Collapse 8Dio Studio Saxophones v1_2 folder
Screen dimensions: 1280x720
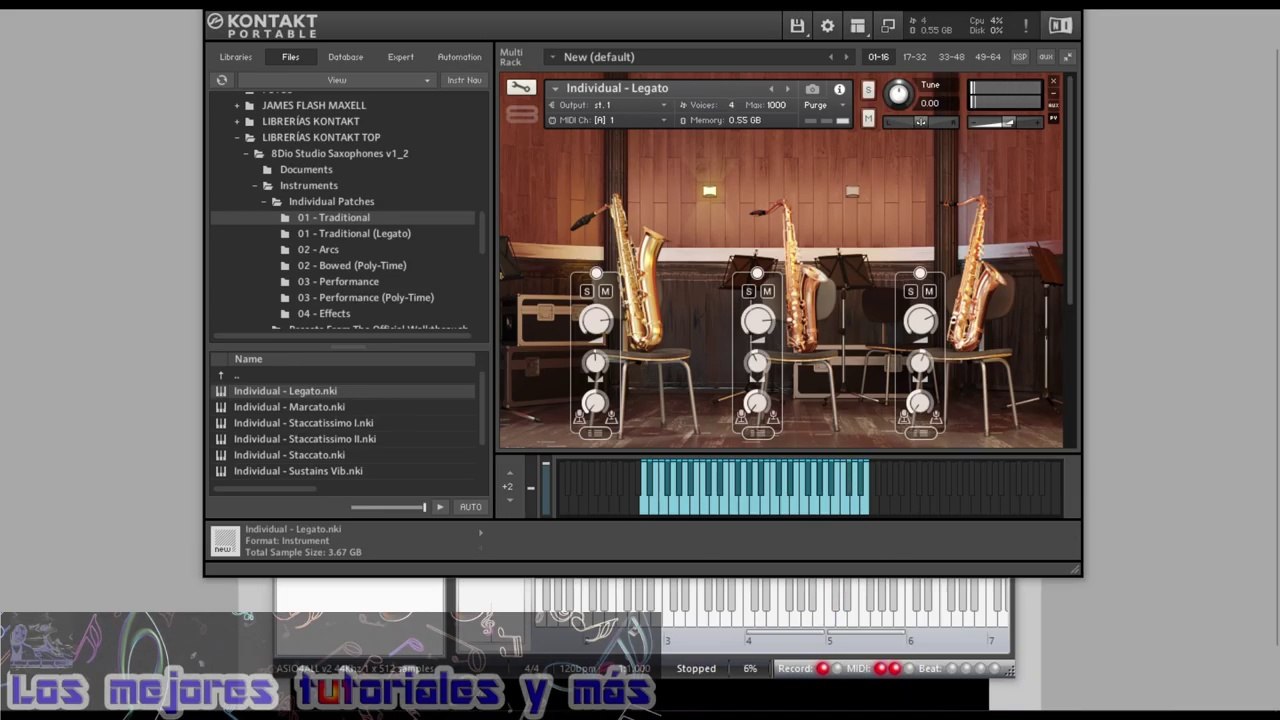(x=246, y=153)
